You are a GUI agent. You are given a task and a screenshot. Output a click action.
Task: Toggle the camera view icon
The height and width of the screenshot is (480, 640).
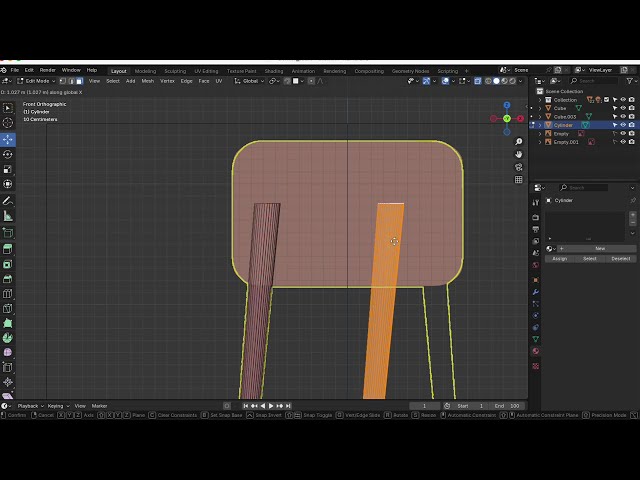click(x=518, y=167)
